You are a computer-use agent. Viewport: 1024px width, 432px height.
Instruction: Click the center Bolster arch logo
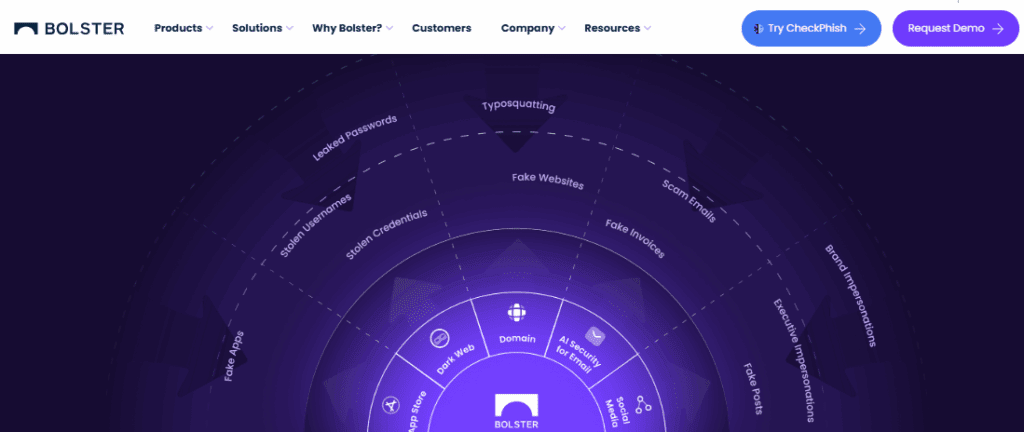[517, 405]
